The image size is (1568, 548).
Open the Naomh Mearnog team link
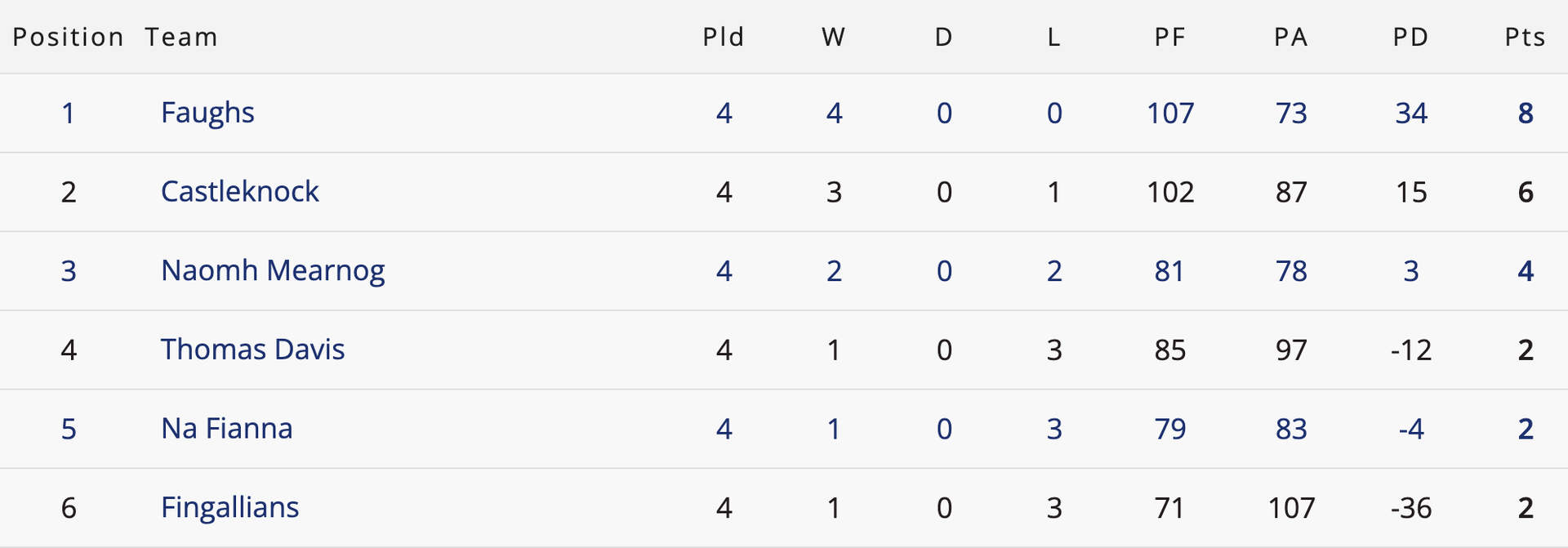[273, 271]
